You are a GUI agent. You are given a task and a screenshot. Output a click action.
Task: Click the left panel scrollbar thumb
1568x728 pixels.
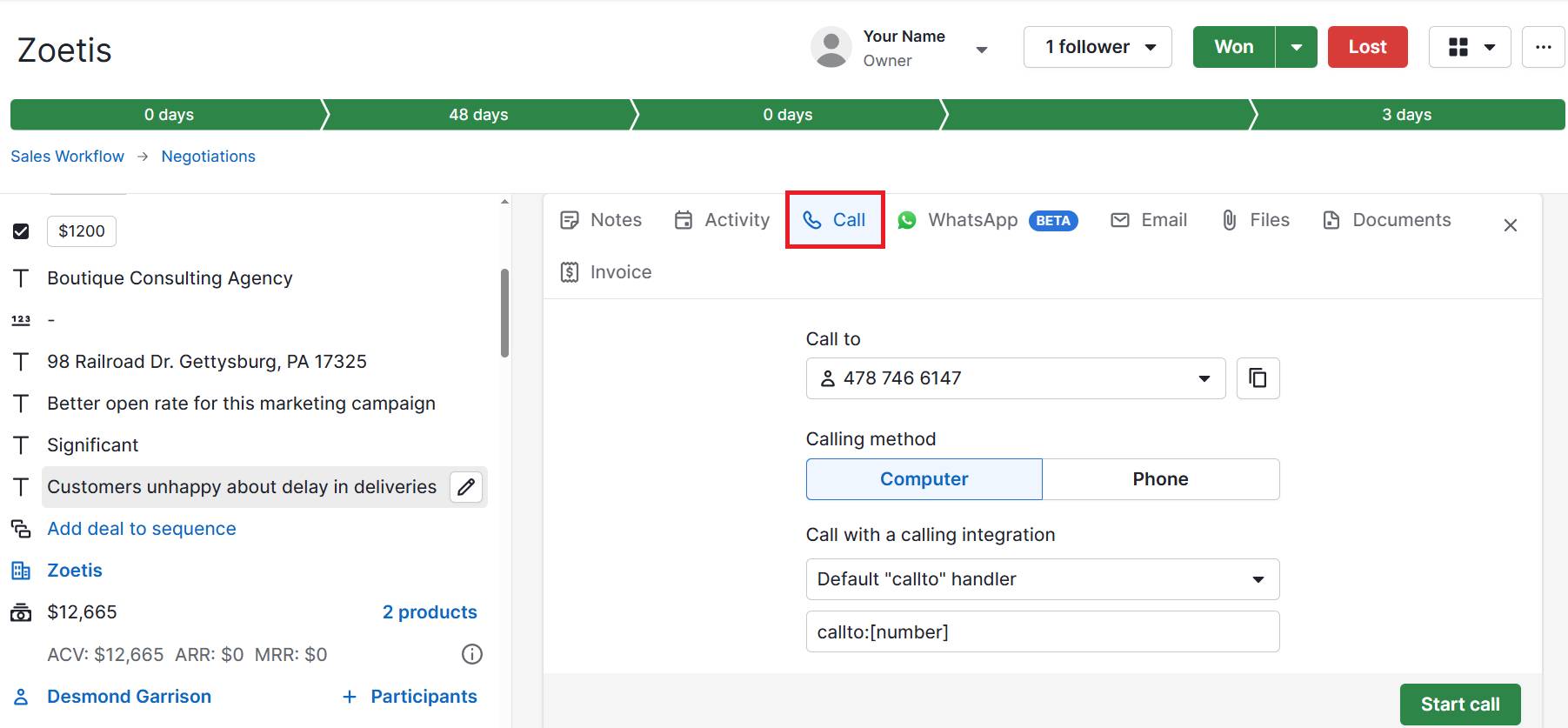pyautogui.click(x=504, y=313)
